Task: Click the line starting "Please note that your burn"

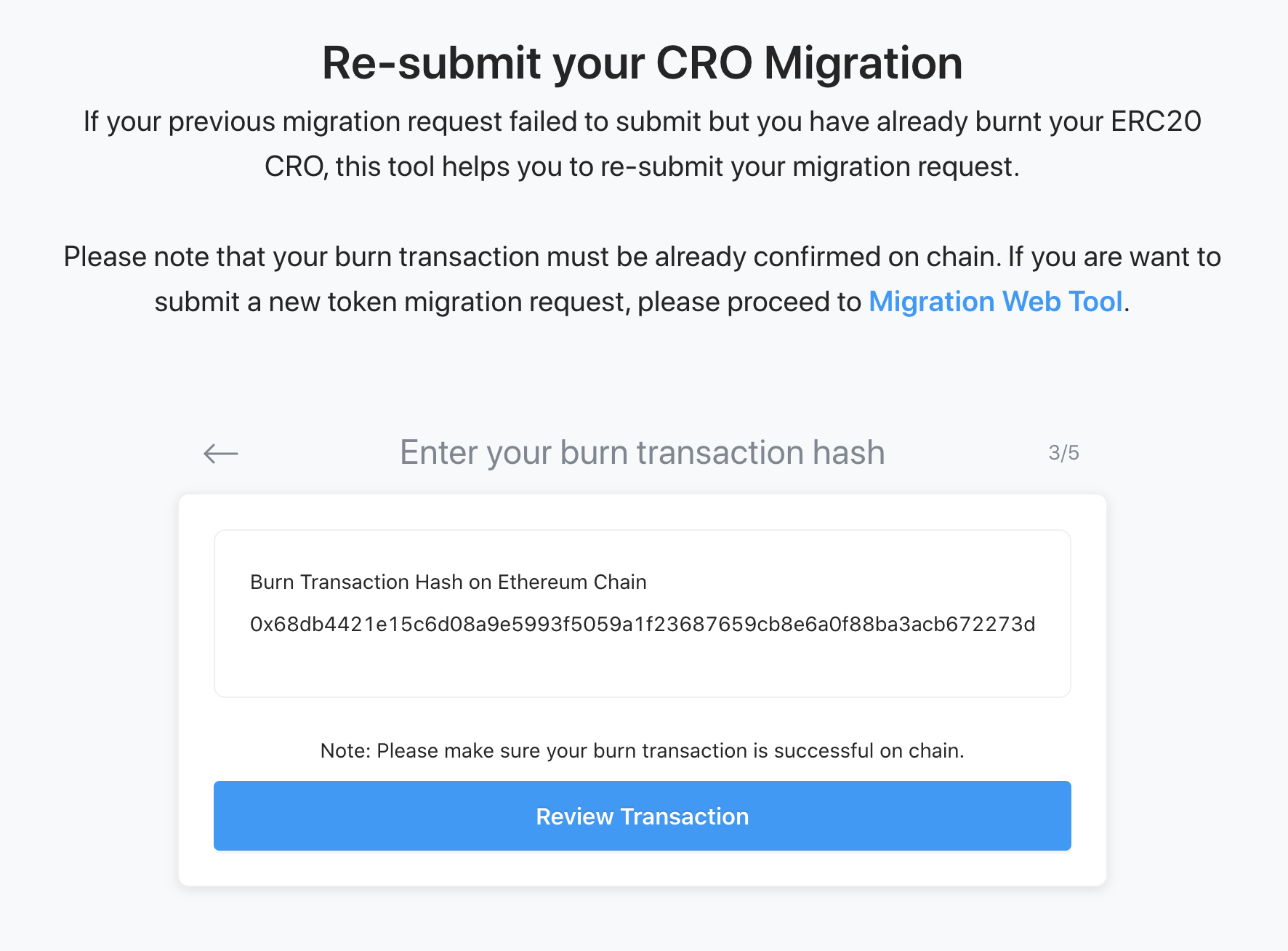Action: [x=643, y=257]
